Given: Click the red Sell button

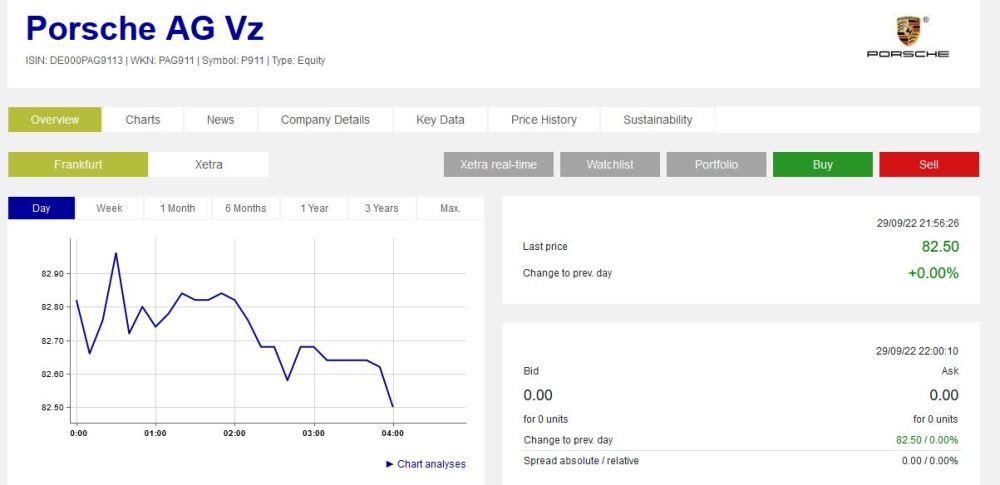Looking at the screenshot, I should (x=929, y=164).
